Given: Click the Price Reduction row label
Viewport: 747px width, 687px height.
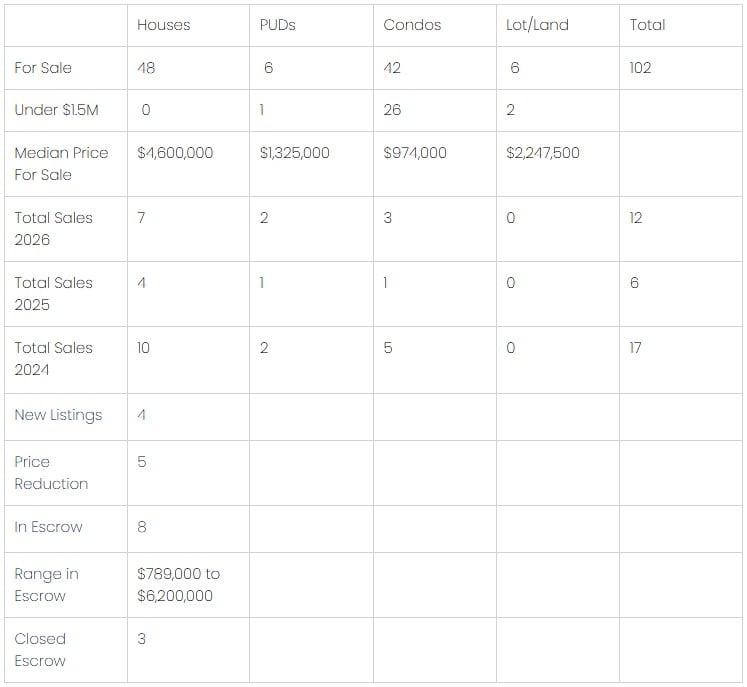Looking at the screenshot, I should [51, 473].
